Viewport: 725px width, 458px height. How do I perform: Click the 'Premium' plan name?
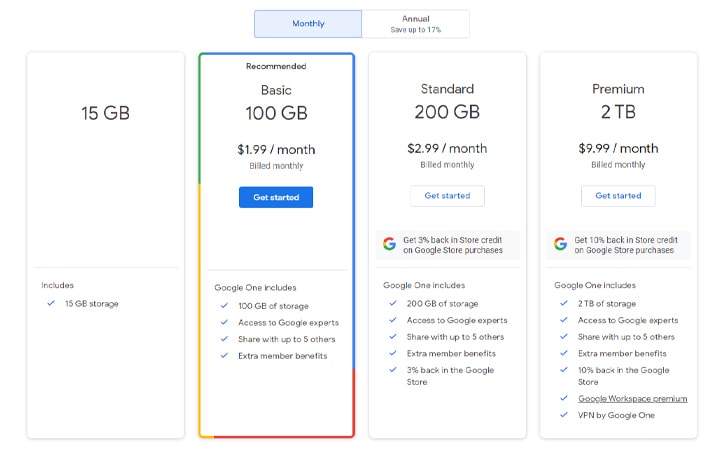[x=618, y=89]
